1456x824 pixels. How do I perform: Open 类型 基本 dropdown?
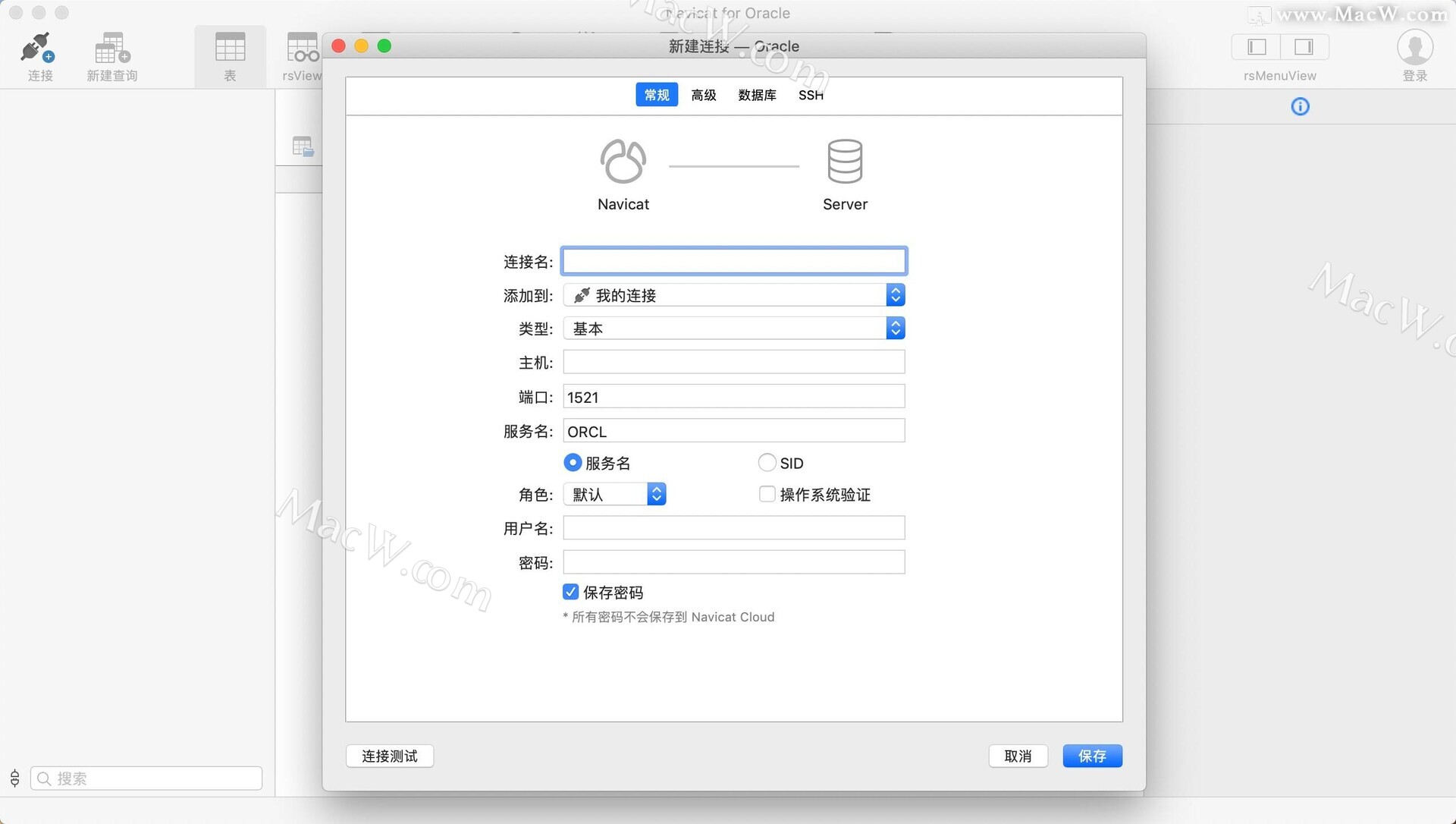tap(733, 329)
